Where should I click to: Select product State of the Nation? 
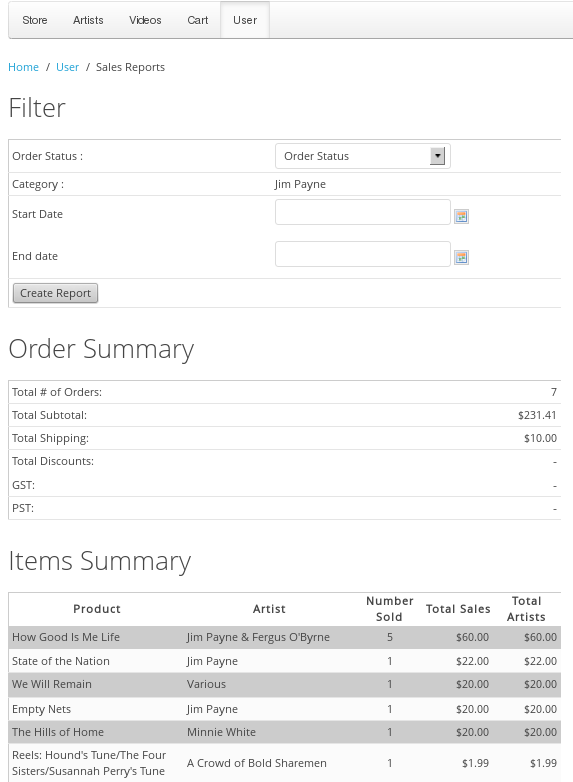tap(61, 661)
